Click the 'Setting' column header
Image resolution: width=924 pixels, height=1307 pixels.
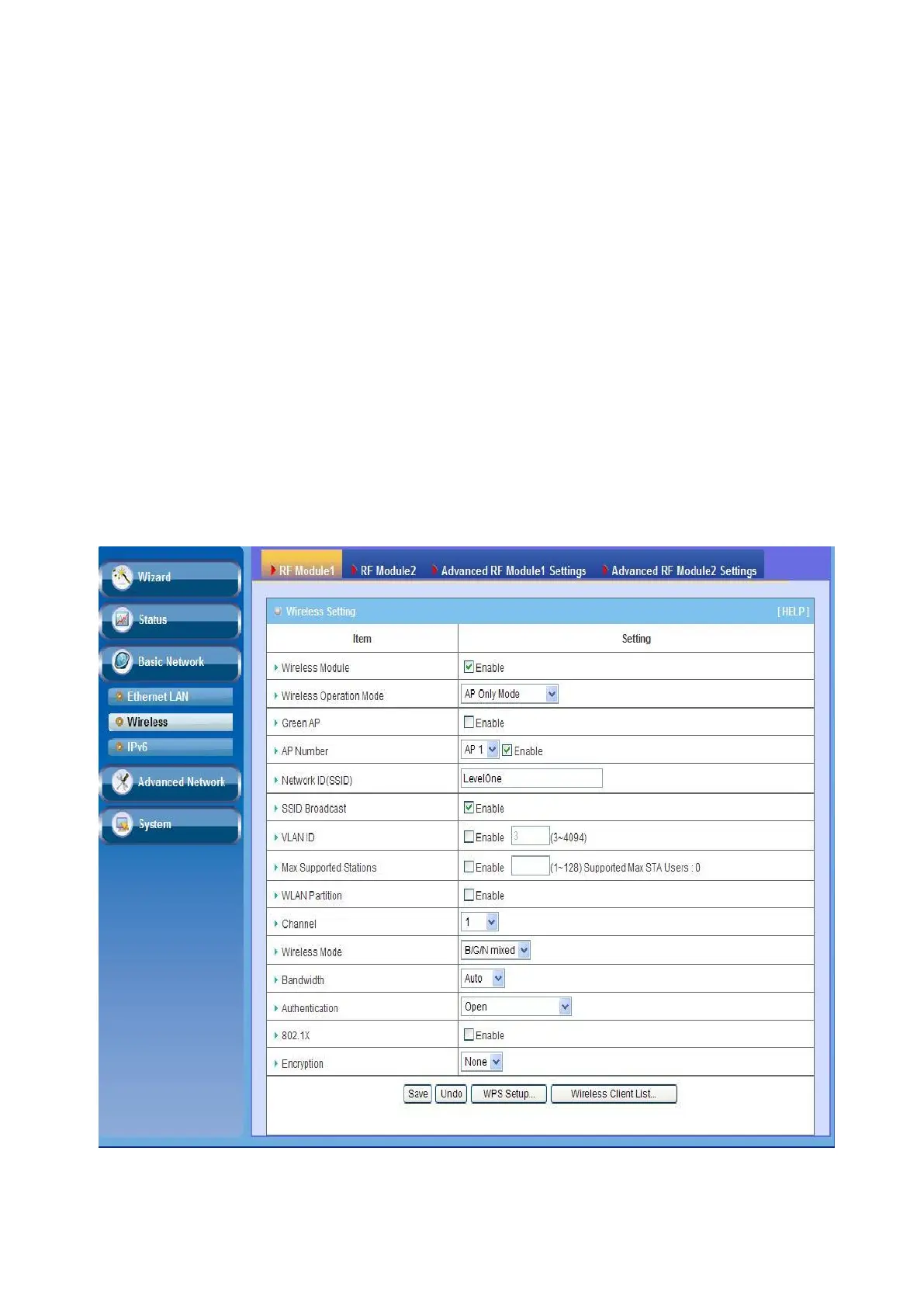click(x=636, y=639)
